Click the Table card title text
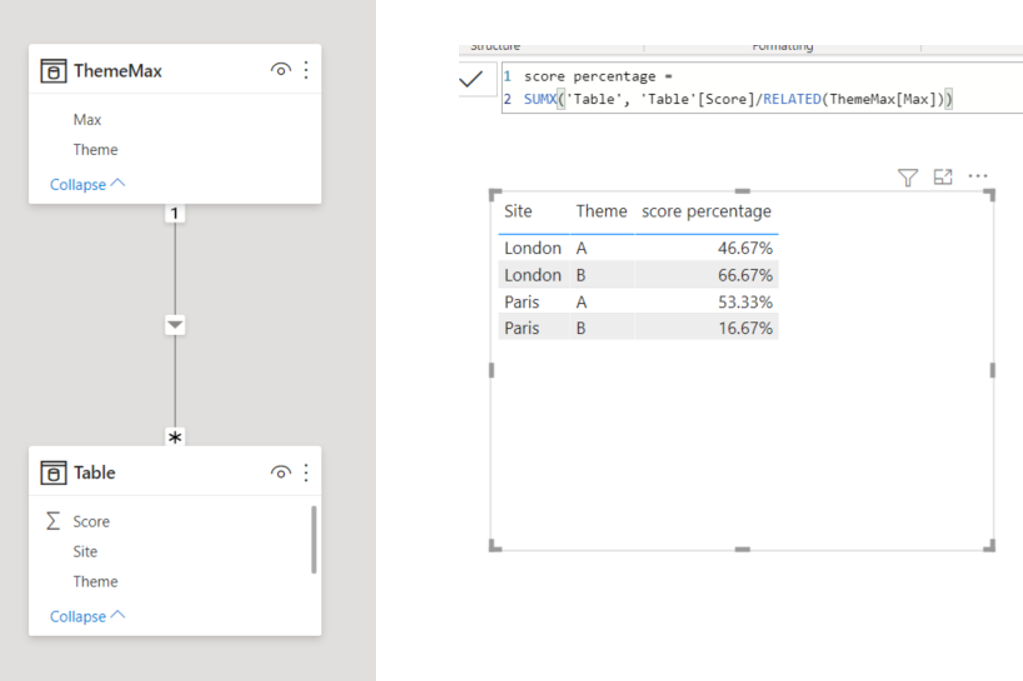The height and width of the screenshot is (681, 1023). (95, 472)
